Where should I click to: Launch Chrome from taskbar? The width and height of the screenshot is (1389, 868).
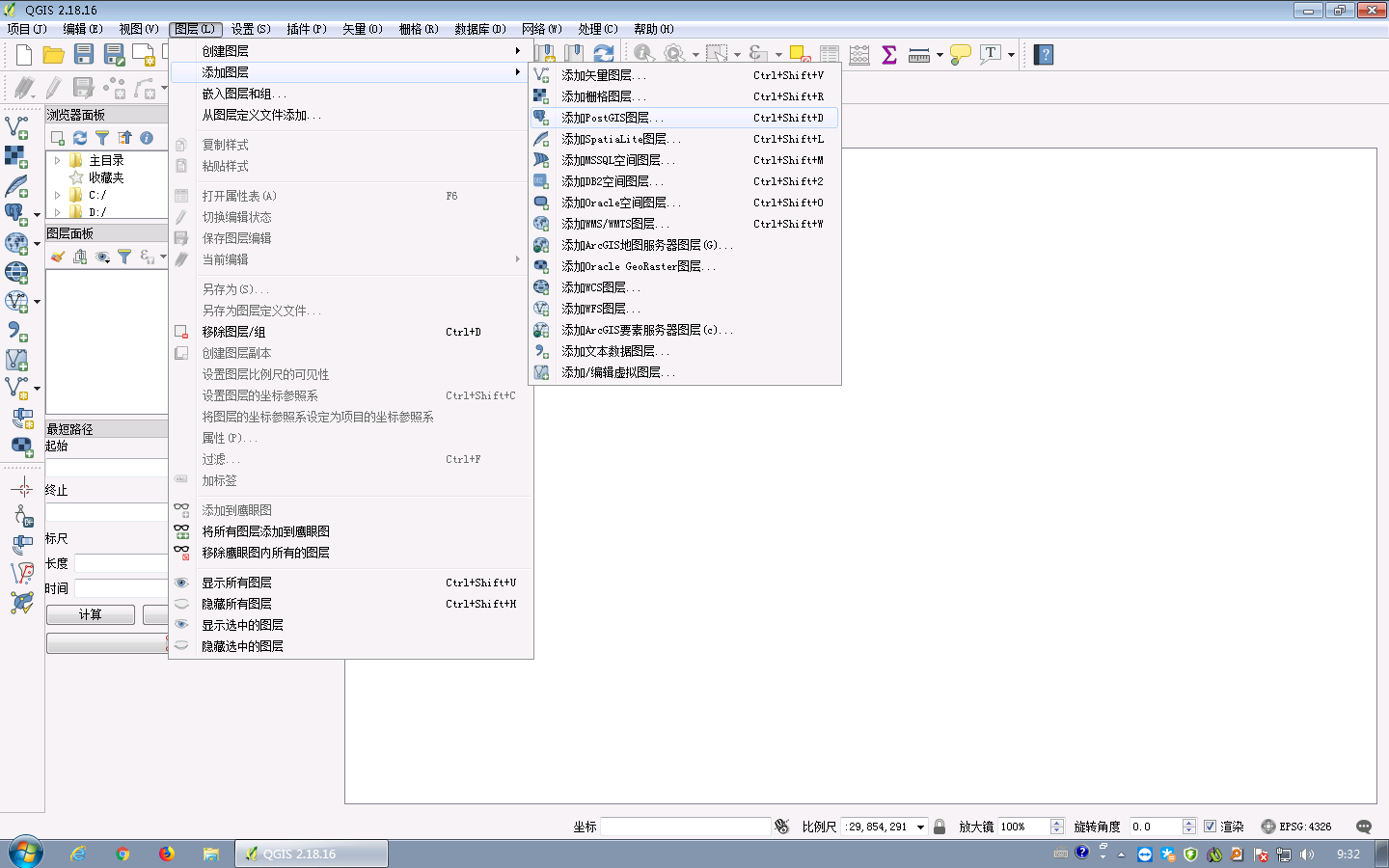(123, 854)
